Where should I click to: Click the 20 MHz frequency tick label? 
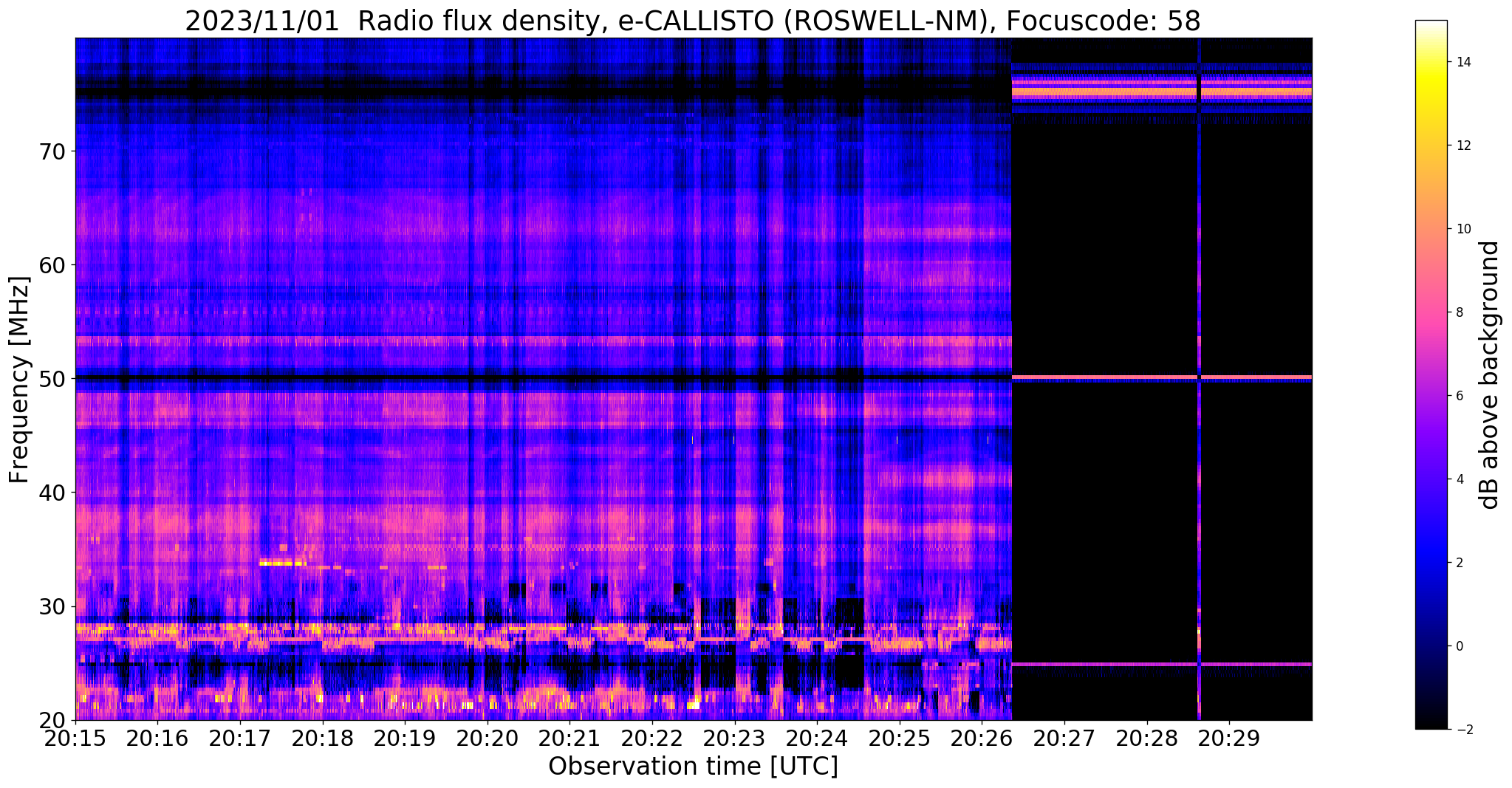pyautogui.click(x=52, y=720)
